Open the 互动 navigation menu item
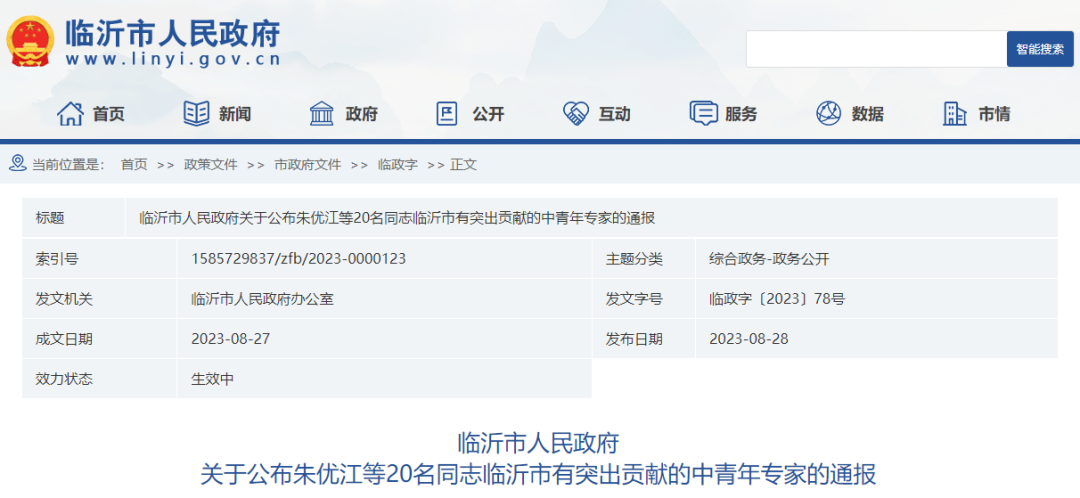 614,114
